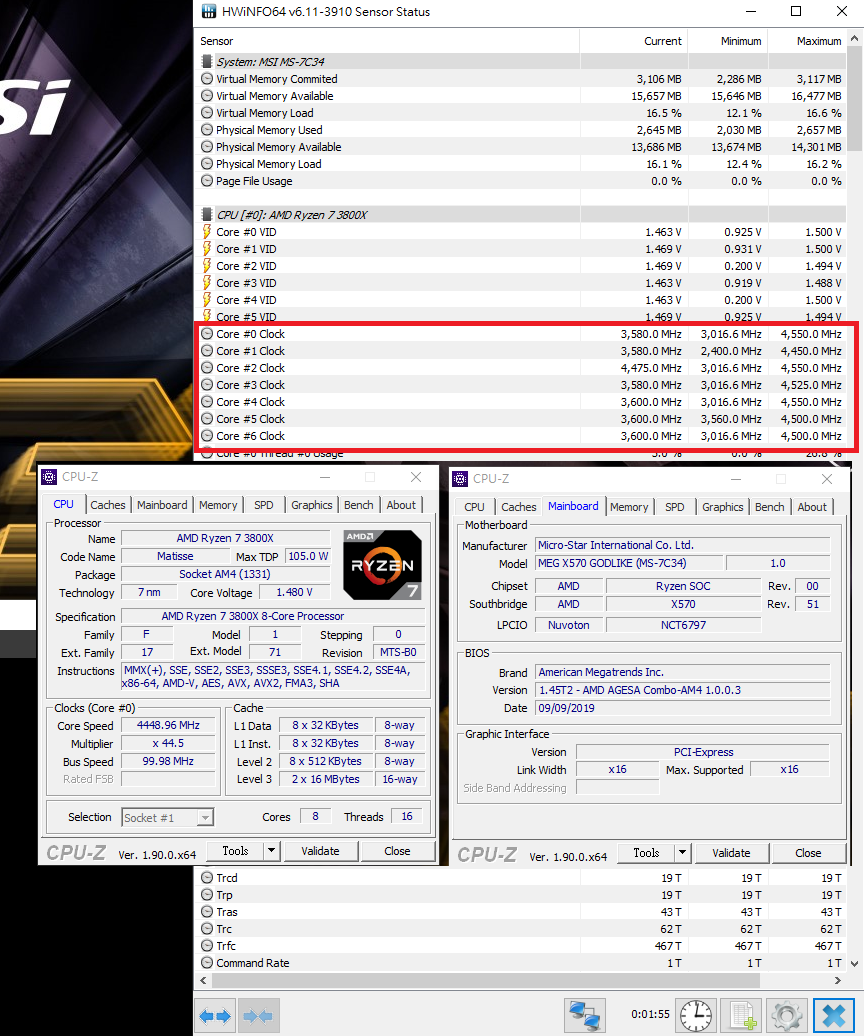The width and height of the screenshot is (864, 1036).
Task: Click Tools button in right CPU-Z window
Action: 646,853
